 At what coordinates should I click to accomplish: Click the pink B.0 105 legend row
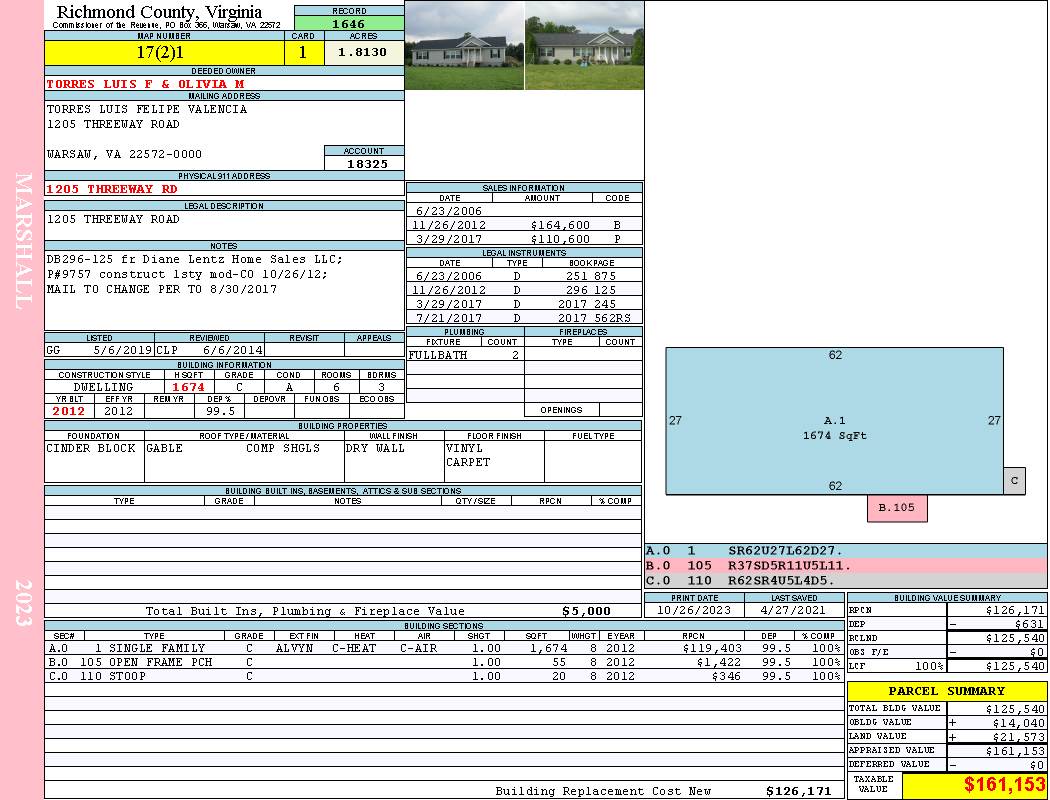tap(845, 566)
